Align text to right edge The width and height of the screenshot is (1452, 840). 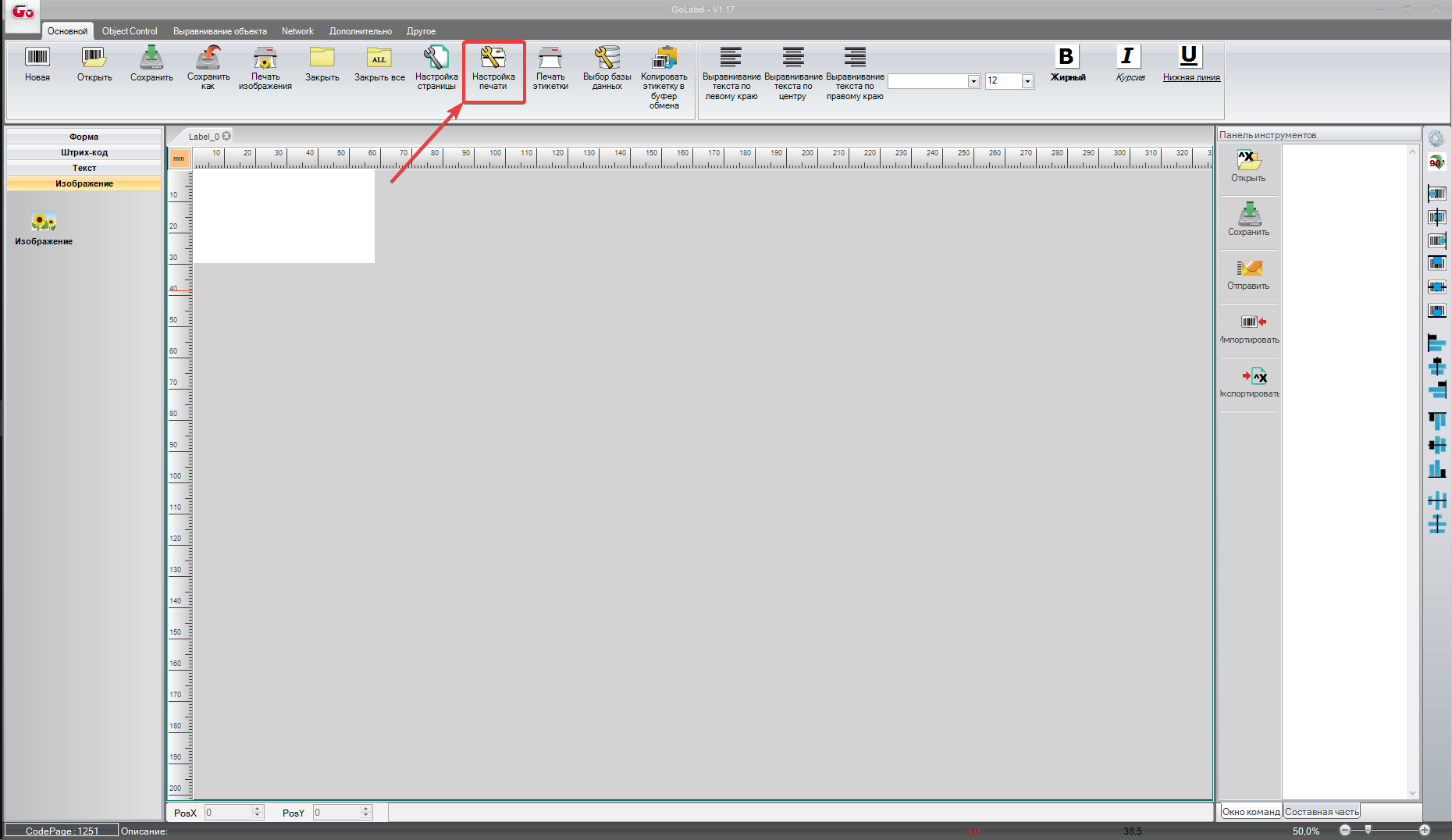tap(855, 73)
